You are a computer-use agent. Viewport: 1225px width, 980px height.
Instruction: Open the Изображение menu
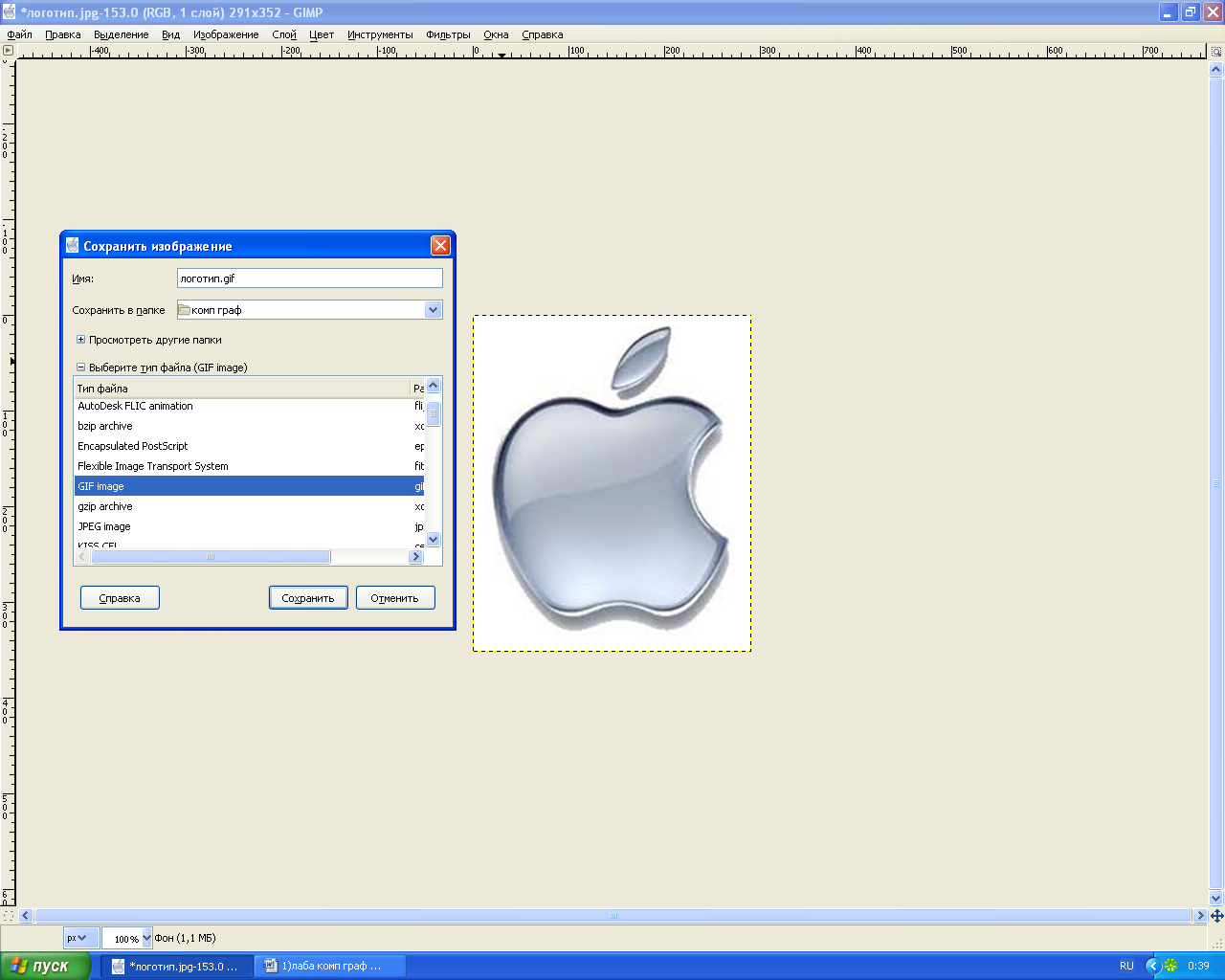[x=226, y=34]
